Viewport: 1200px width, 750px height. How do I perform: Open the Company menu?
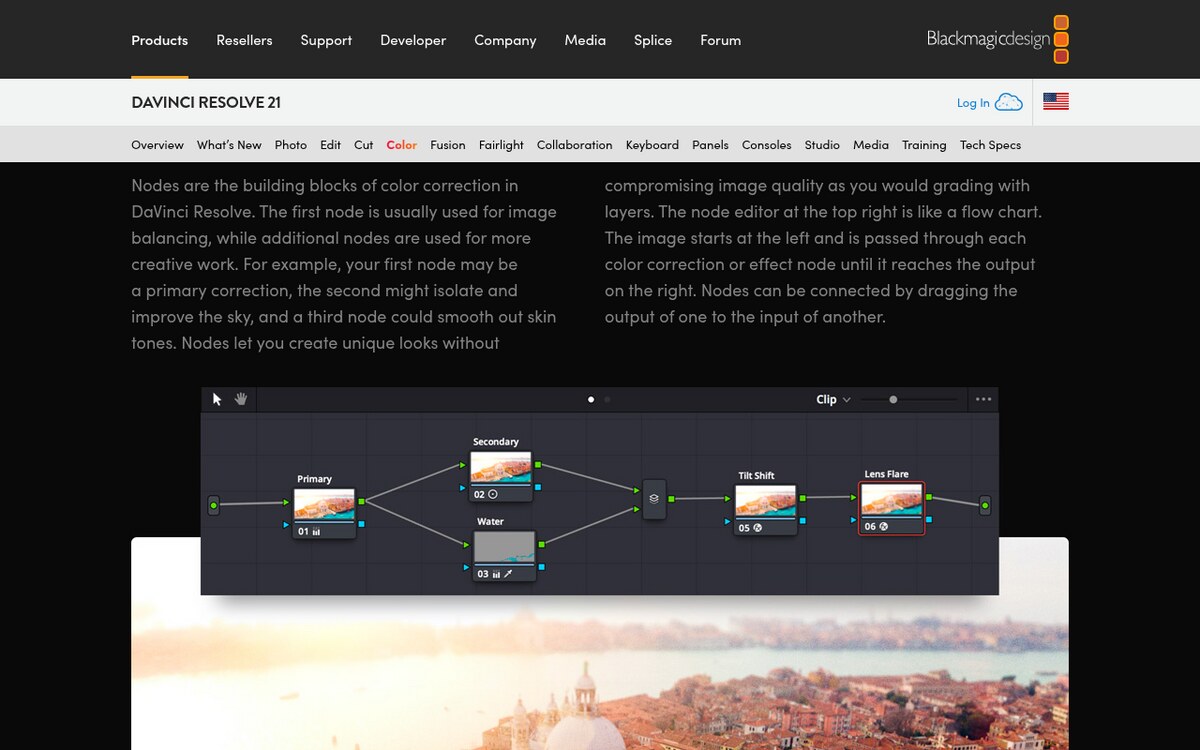tap(505, 40)
